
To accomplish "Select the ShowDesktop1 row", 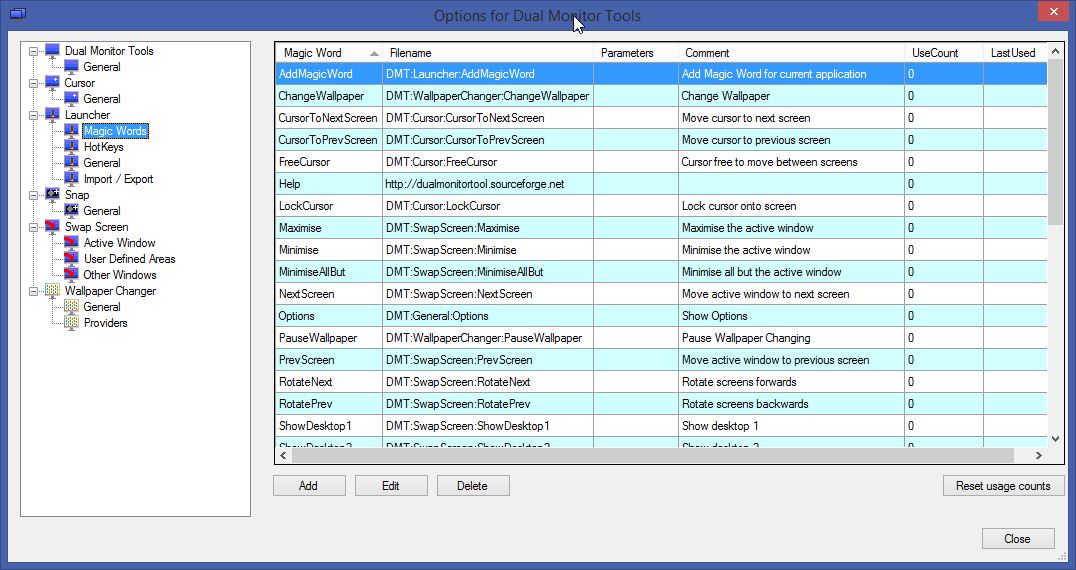I will pos(662,425).
